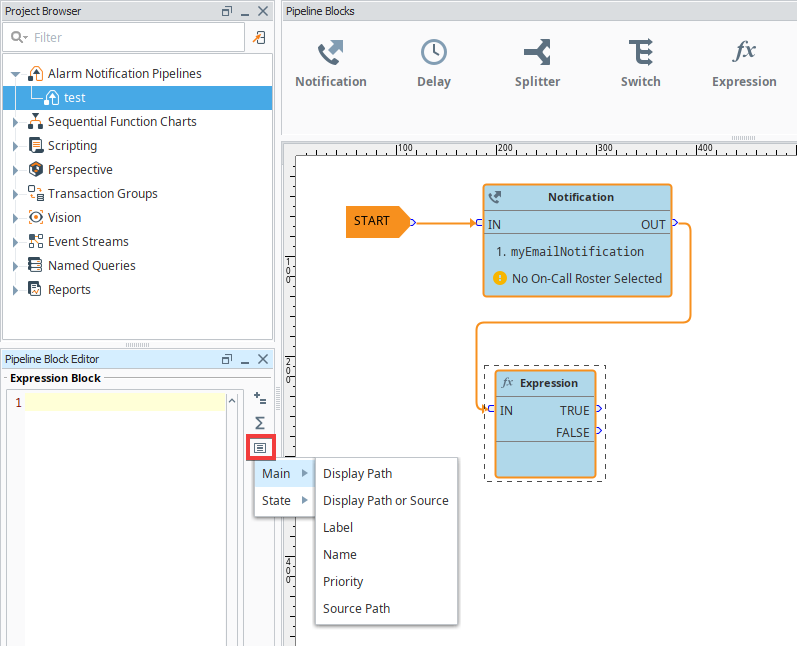The image size is (797, 646).
Task: Choose Display Path or Source
Action: (386, 501)
